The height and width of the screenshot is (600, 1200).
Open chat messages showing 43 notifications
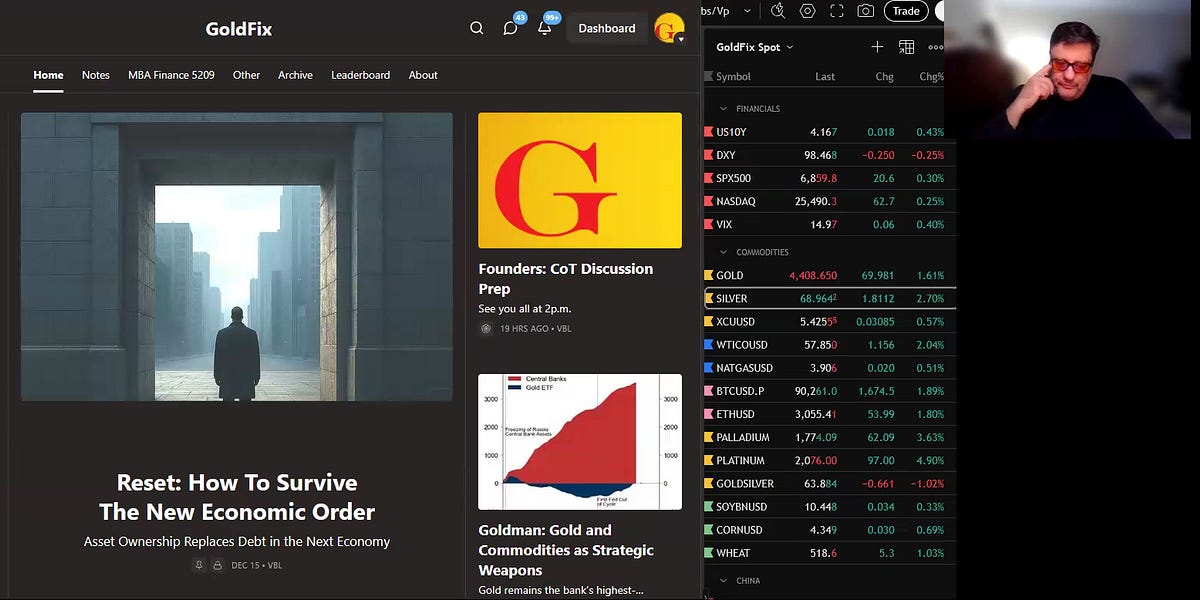point(511,28)
